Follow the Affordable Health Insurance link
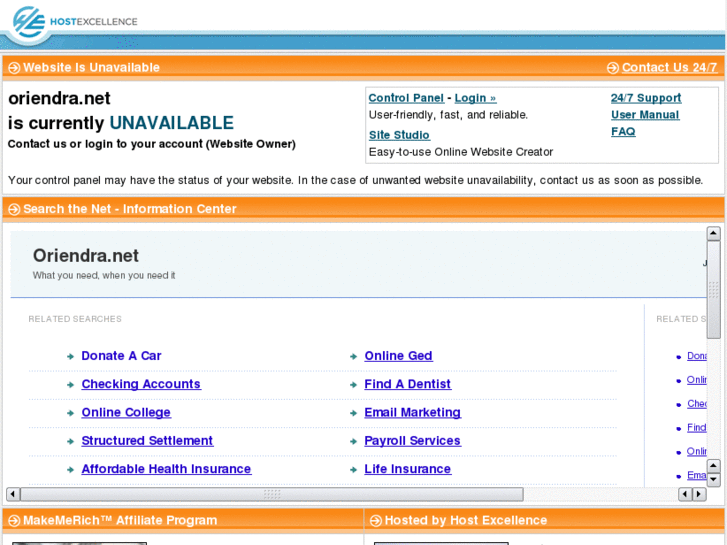Image resolution: width=727 pixels, height=545 pixels. pos(166,469)
